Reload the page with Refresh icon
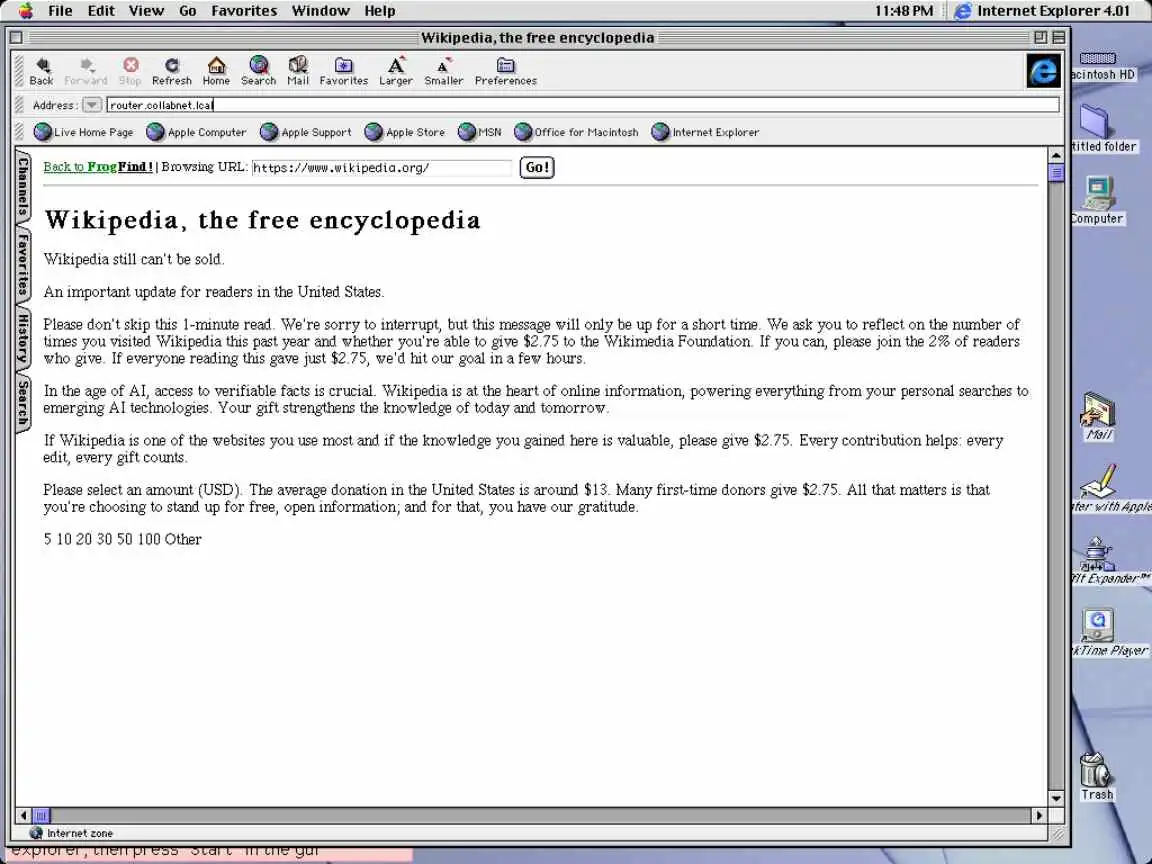 (172, 71)
